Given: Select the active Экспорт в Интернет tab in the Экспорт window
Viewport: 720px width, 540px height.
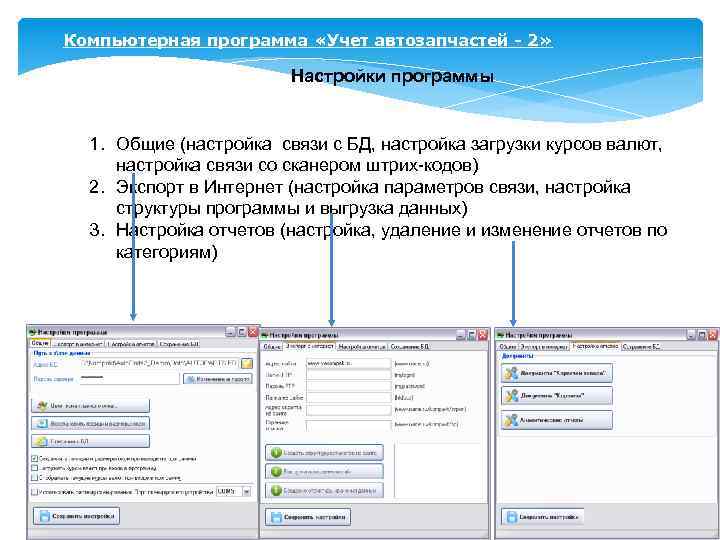Looking at the screenshot, I should pos(309,346).
